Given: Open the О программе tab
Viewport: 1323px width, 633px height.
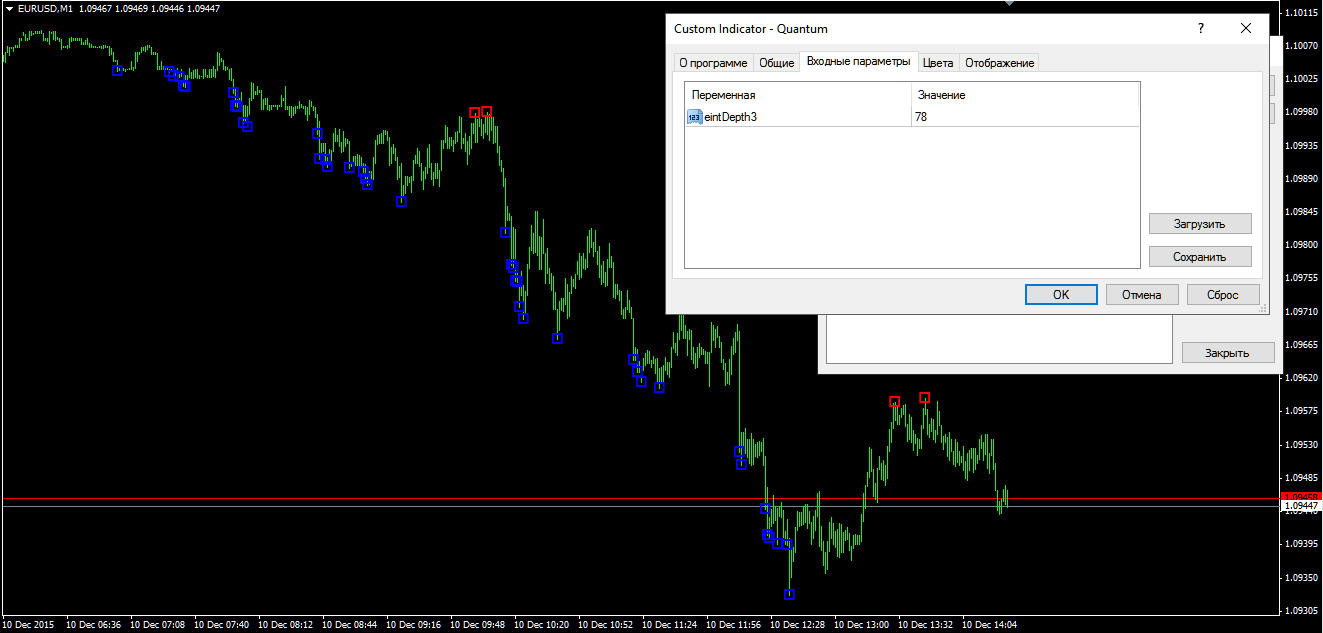Looking at the screenshot, I should [x=712, y=63].
